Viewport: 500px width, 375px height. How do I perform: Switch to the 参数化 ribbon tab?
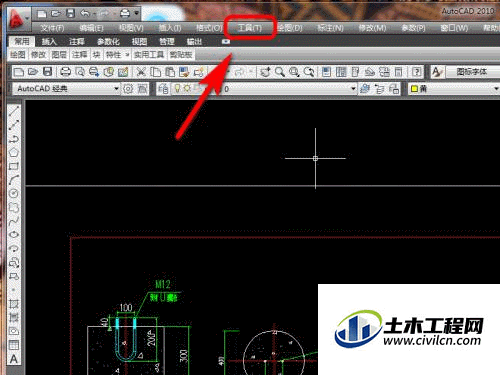[x=108, y=41]
